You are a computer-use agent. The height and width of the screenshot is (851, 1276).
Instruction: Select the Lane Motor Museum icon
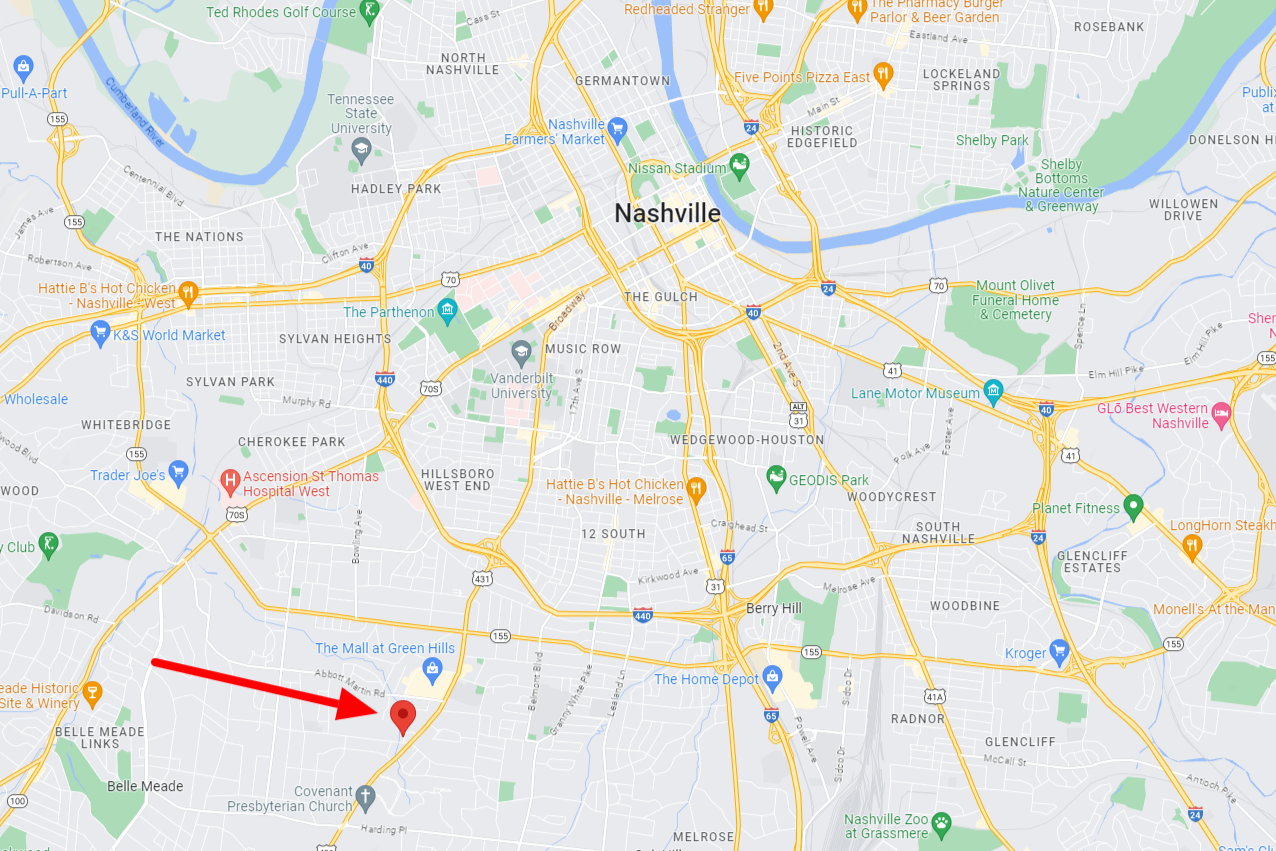click(993, 390)
